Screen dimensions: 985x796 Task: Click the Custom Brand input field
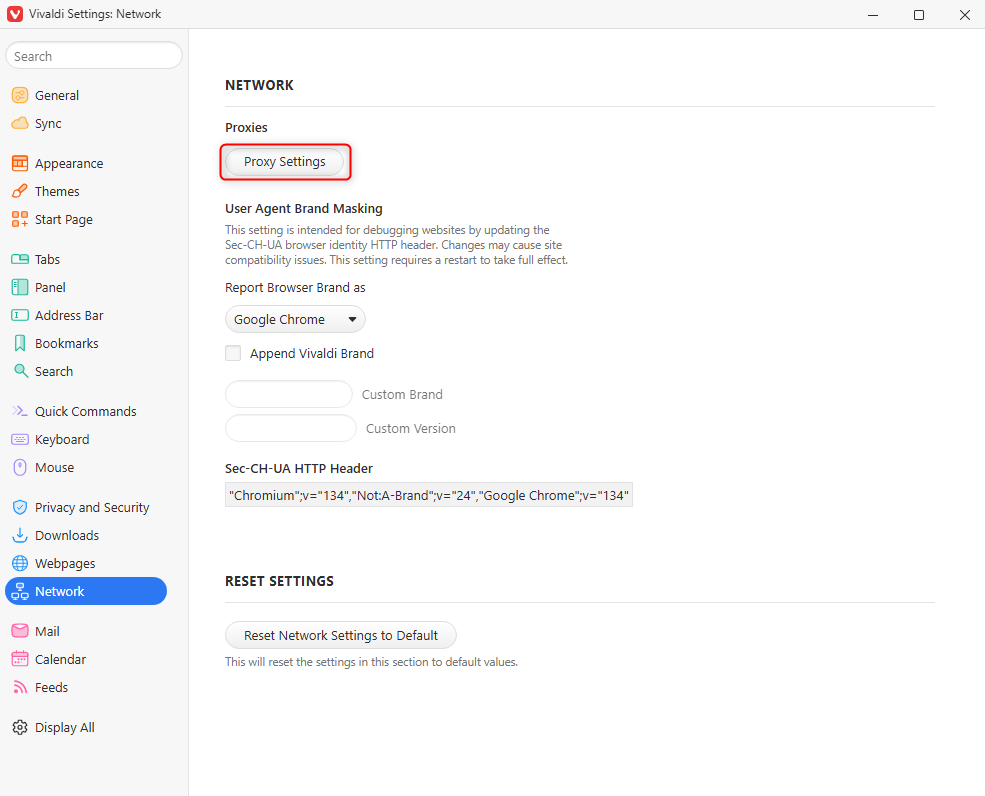click(x=289, y=395)
